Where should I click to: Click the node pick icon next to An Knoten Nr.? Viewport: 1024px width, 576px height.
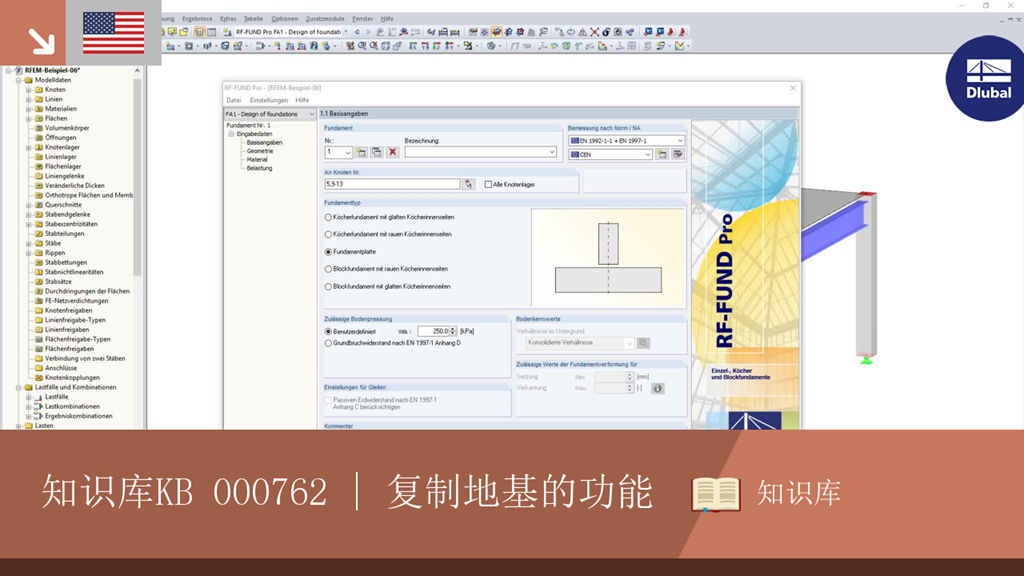click(x=468, y=184)
